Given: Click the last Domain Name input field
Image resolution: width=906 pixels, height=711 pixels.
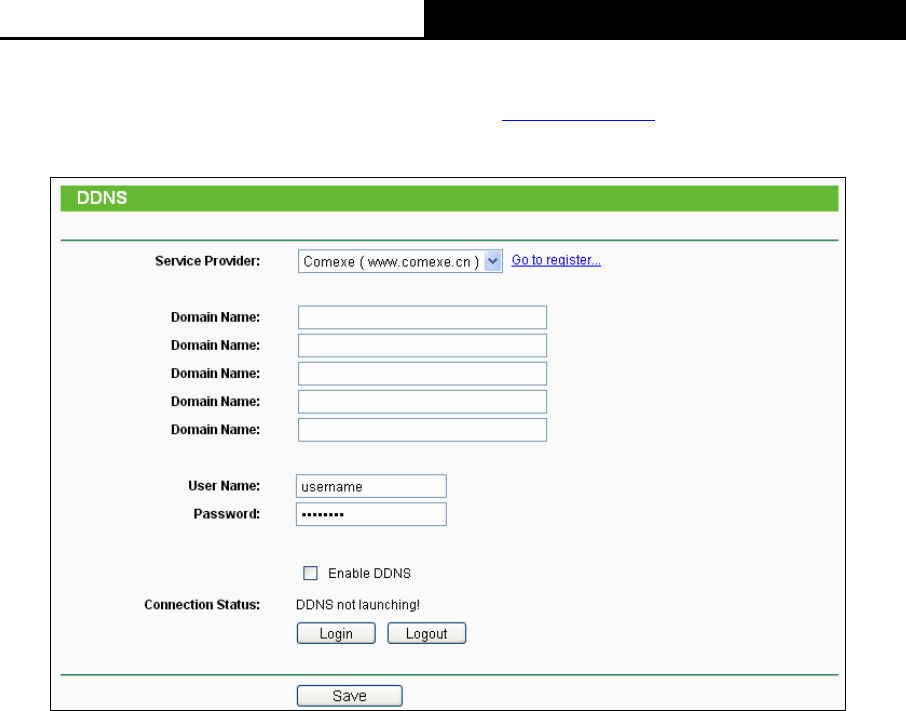Looking at the screenshot, I should coord(422,430).
